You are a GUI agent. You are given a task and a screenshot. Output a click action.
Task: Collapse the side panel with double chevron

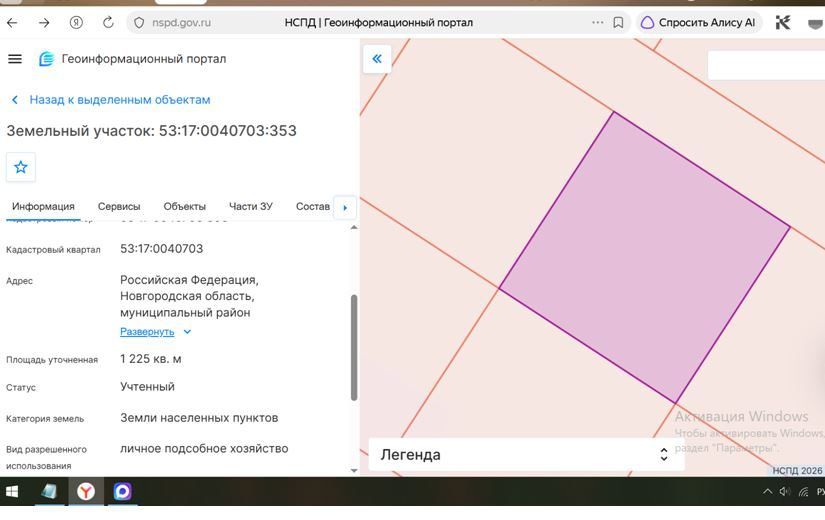[377, 59]
